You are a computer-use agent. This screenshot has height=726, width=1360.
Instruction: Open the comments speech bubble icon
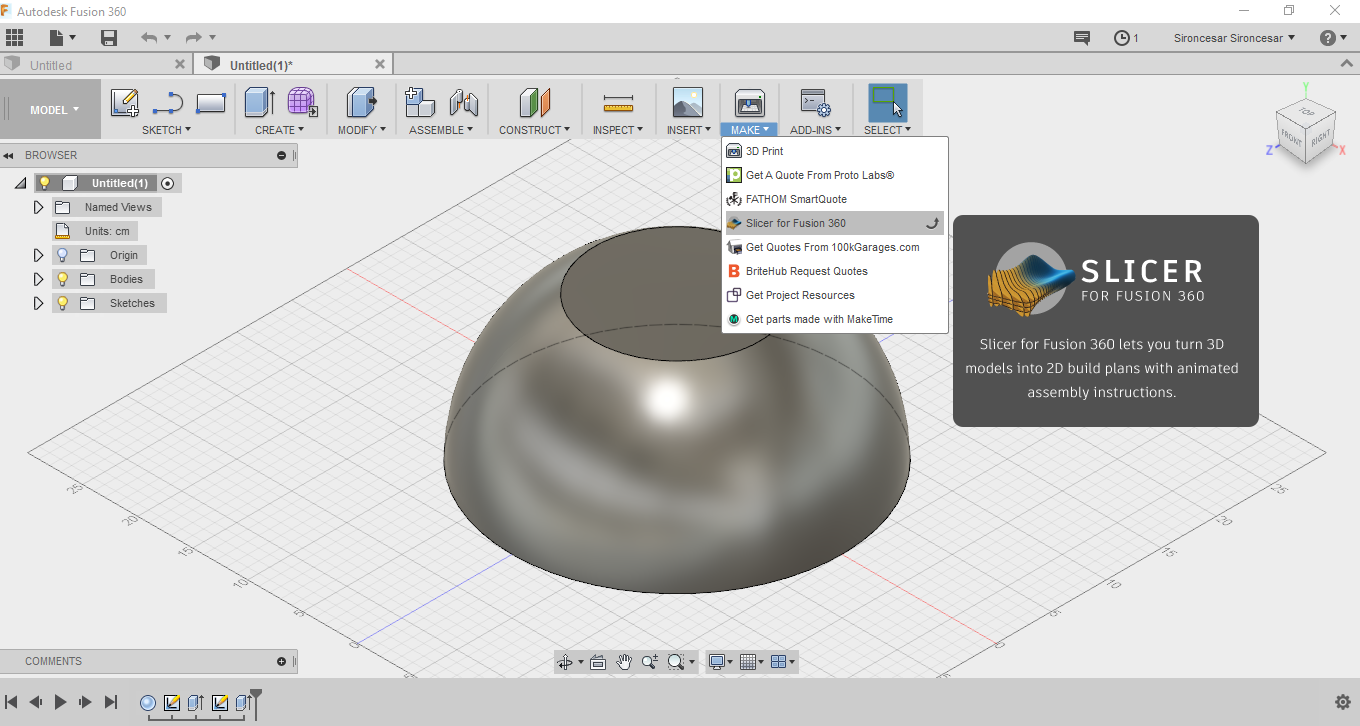click(1081, 38)
